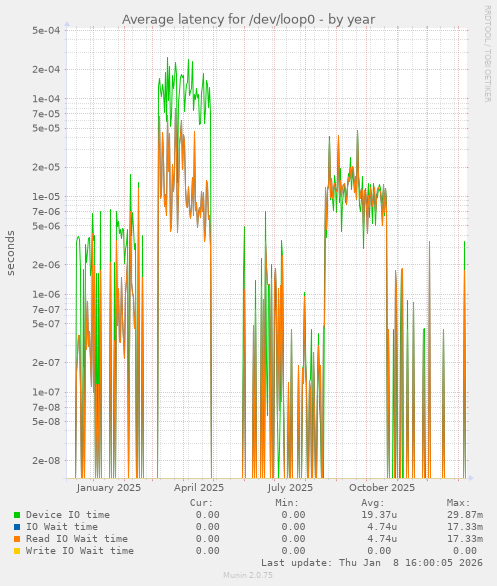Click the 'Munin 2.0.75' footer text

248,575
